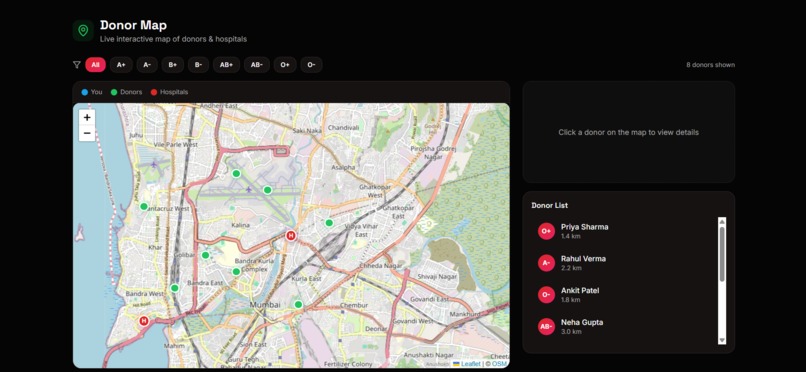Click Priya Sharma's O+ blood badge
This screenshot has width=806, height=372.
pos(546,231)
